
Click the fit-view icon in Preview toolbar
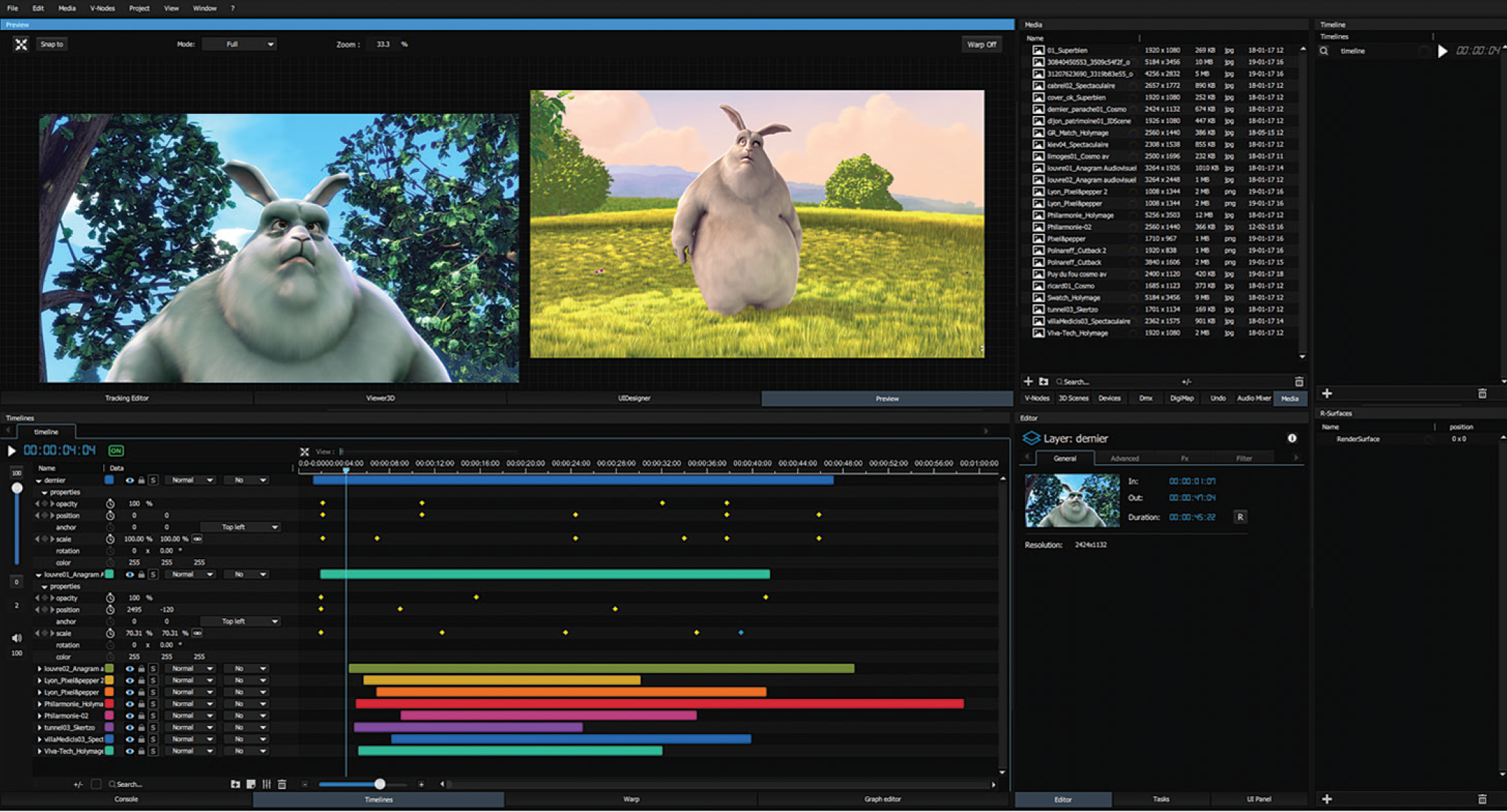click(x=21, y=44)
